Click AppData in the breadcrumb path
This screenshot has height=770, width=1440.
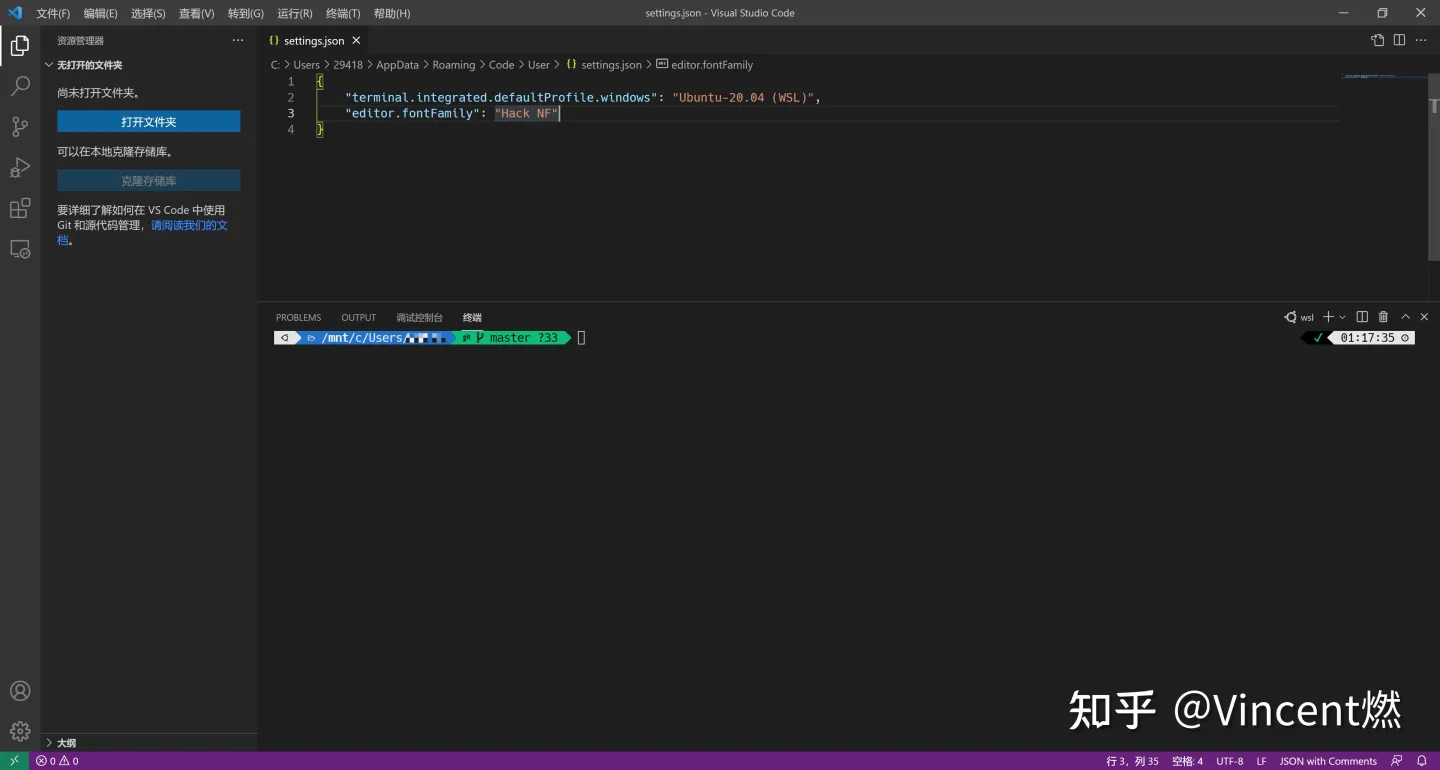pyautogui.click(x=397, y=65)
